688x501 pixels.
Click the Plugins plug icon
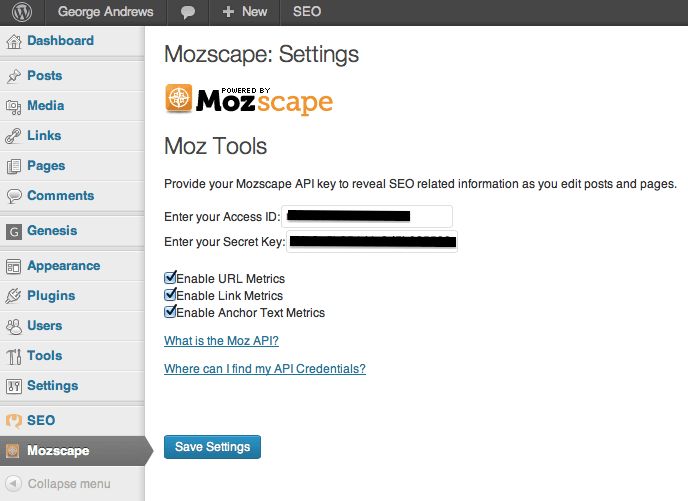pyautogui.click(x=14, y=296)
